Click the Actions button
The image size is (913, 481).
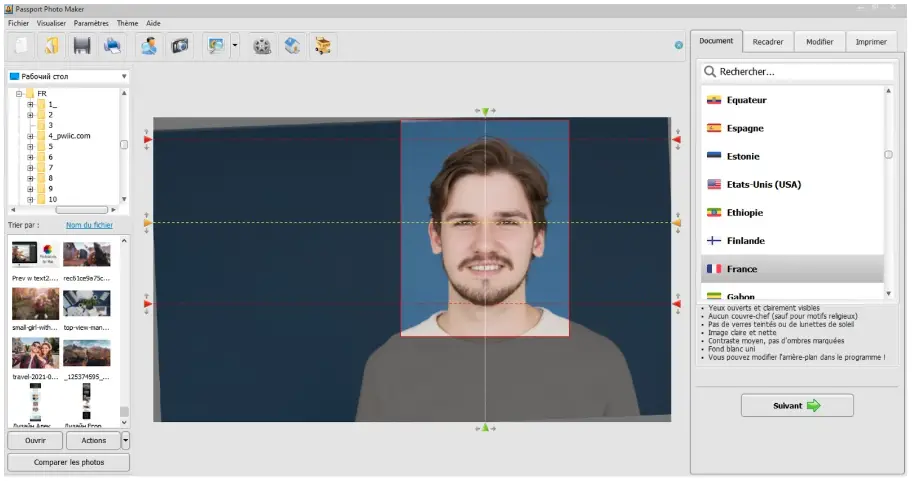[94, 440]
